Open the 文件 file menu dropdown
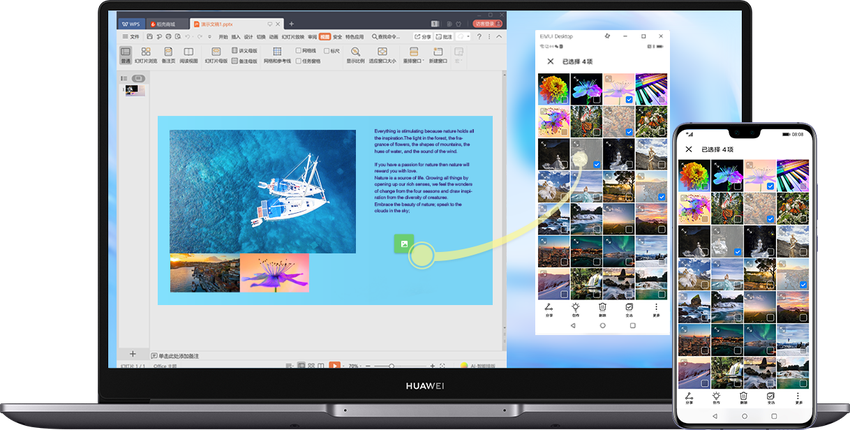This screenshot has height=430, width=850. click(x=131, y=36)
